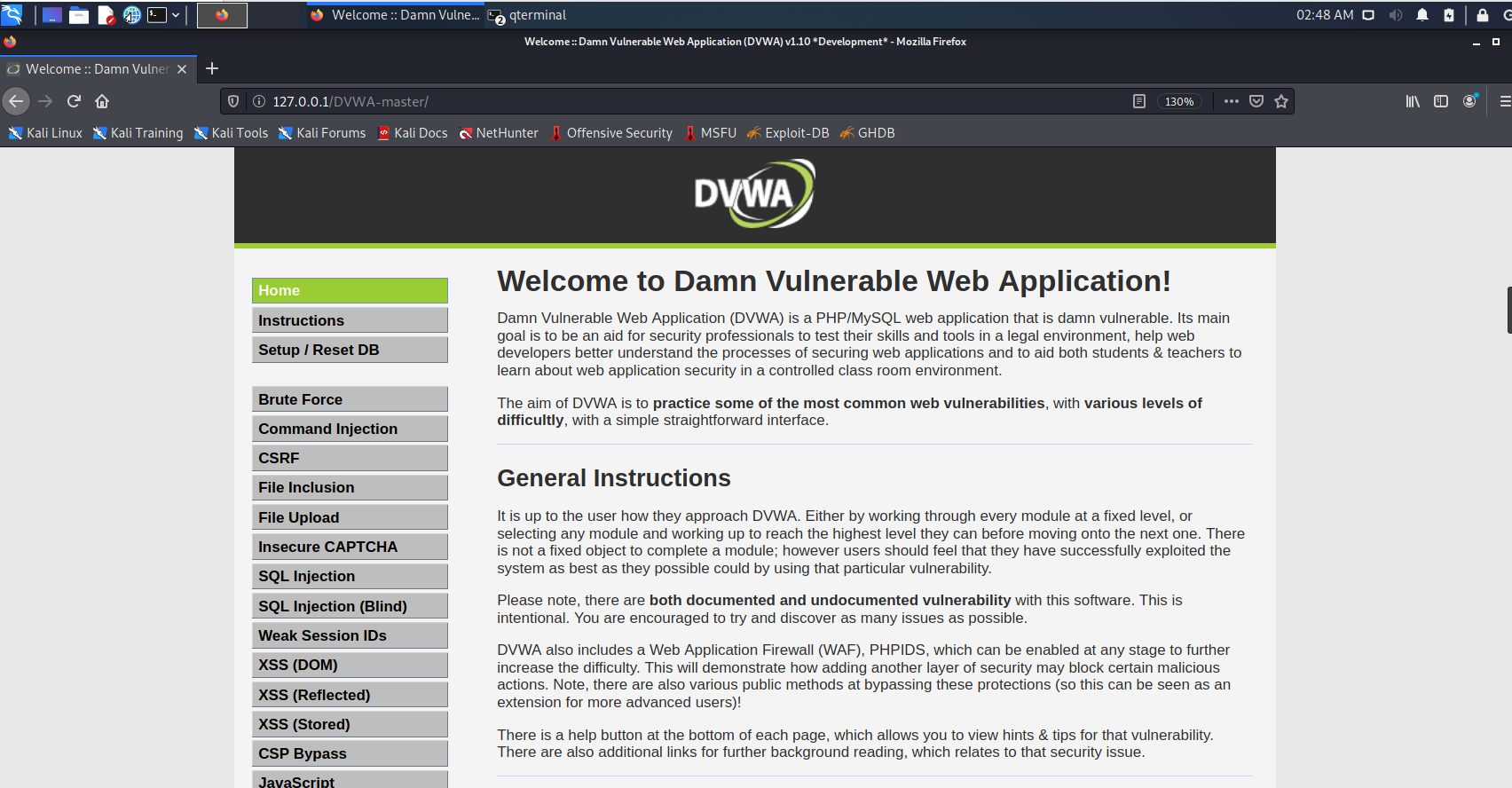Open the XSS (Reflected) module
Screen dimensions: 1512x788
pos(350,695)
